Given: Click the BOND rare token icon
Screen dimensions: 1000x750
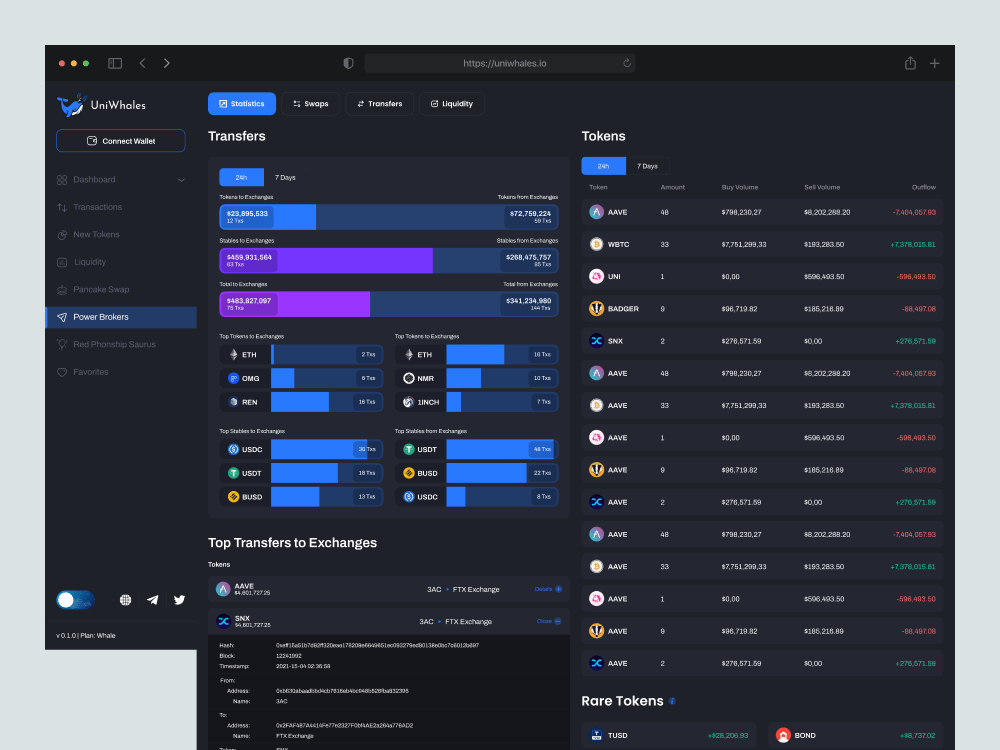Looking at the screenshot, I should click(783, 735).
